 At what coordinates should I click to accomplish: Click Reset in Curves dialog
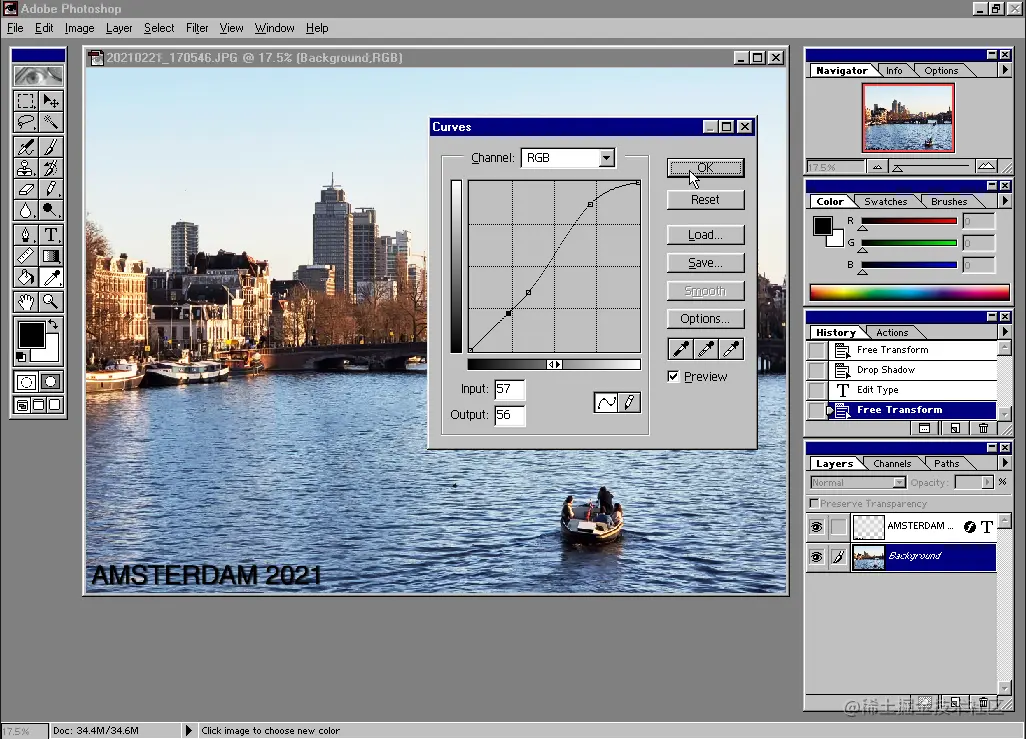coord(705,200)
